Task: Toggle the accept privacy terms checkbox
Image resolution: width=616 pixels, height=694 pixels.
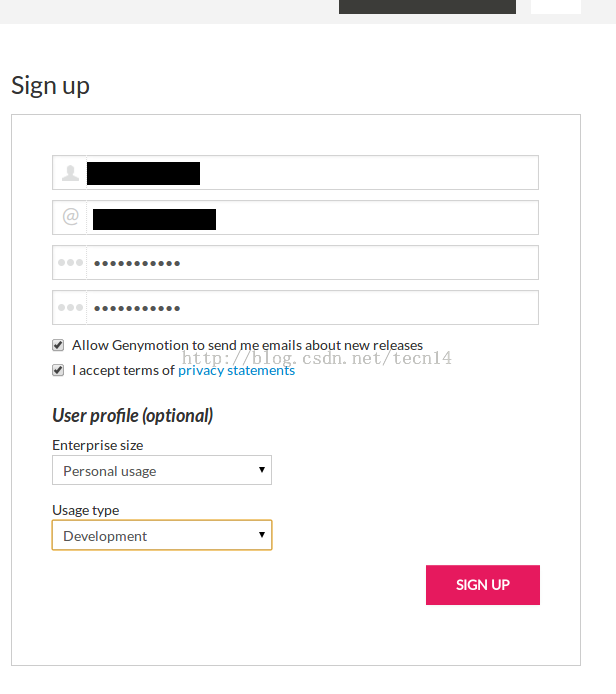Action: tap(58, 370)
